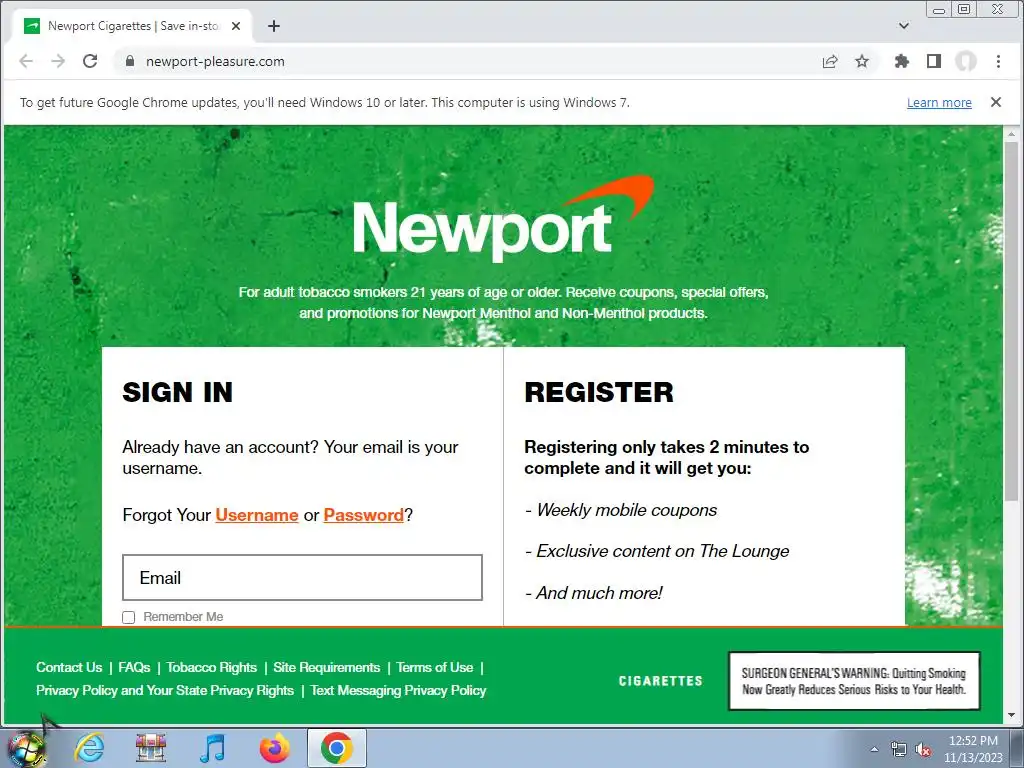Image resolution: width=1024 pixels, height=768 pixels.
Task: Click the page vertical scrollbar thumb
Action: pos(1011,321)
